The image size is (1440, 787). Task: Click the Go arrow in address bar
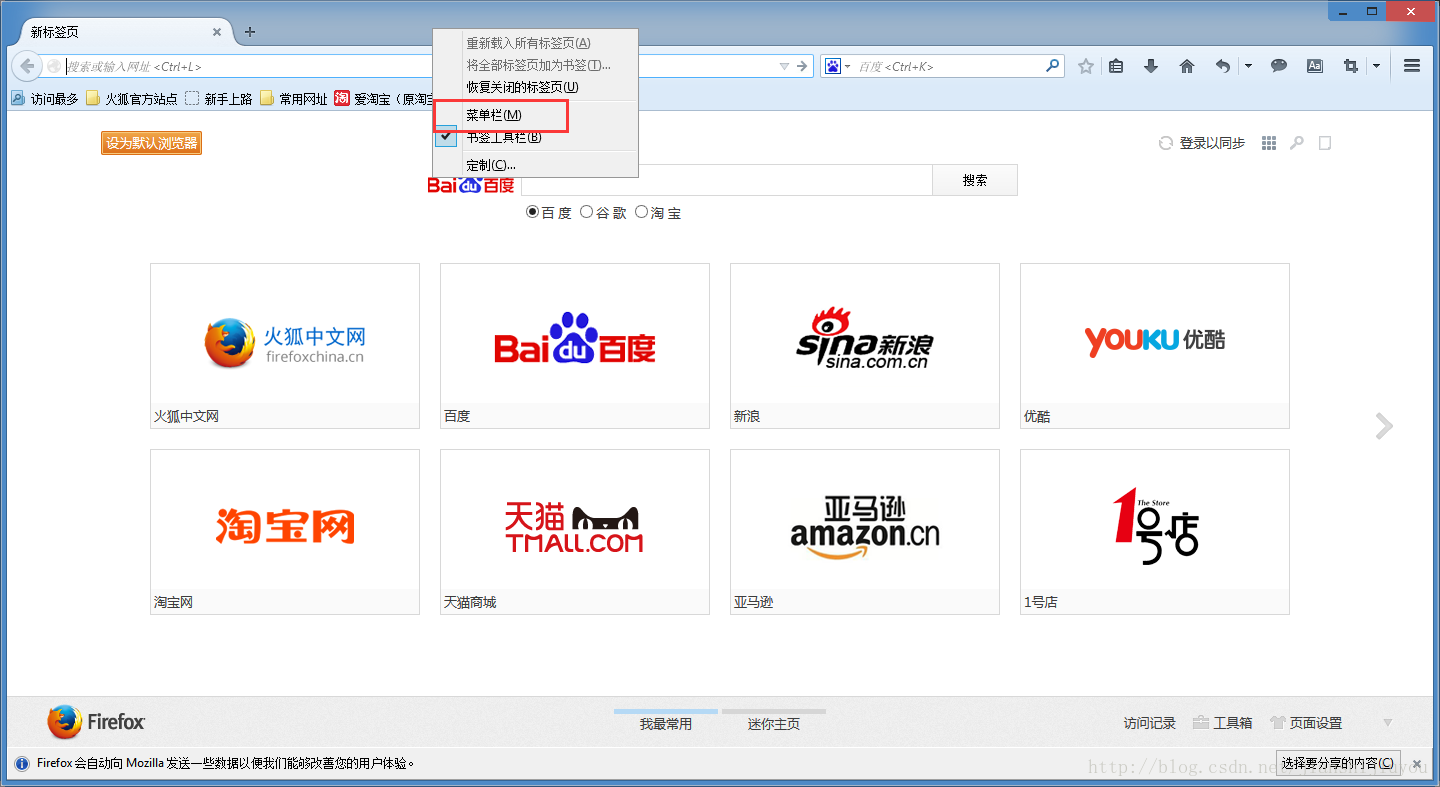(802, 66)
